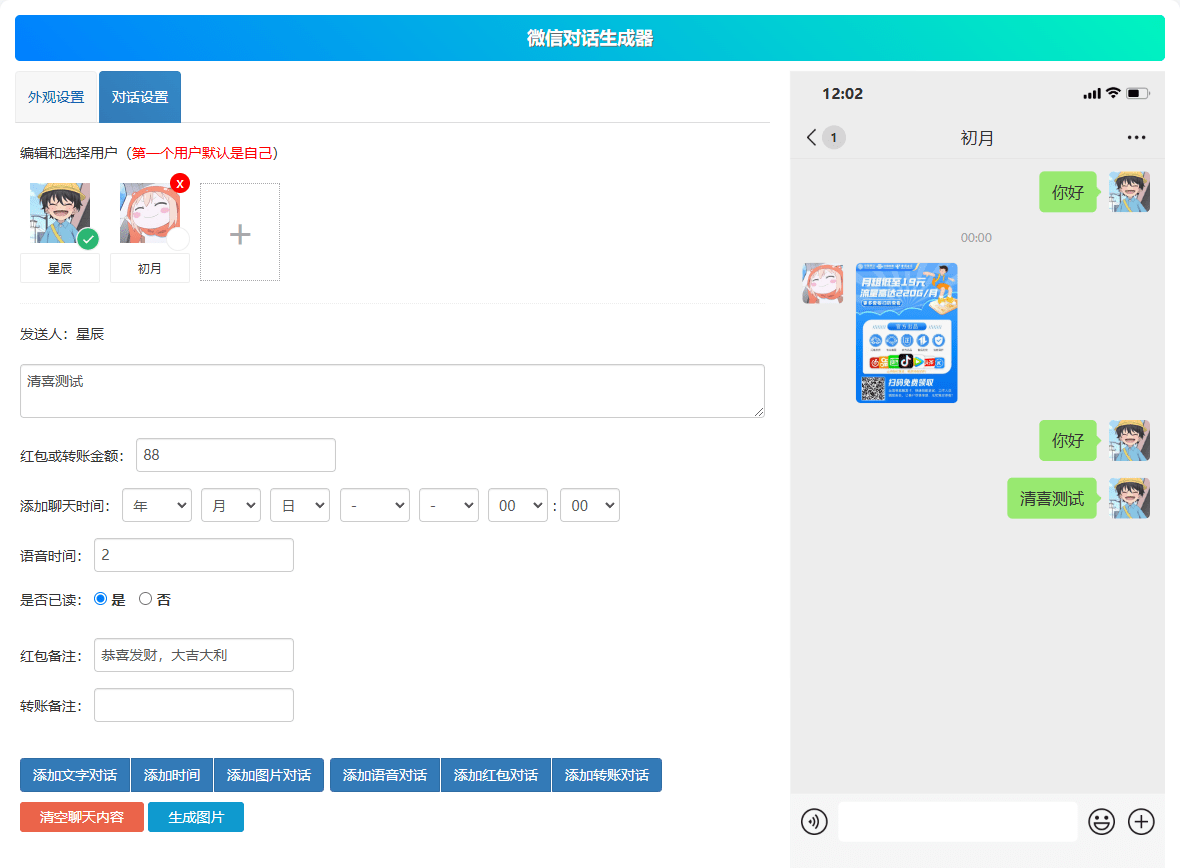This screenshot has width=1180, height=868.
Task: Click 清空聊天内容 button
Action: coord(82,817)
